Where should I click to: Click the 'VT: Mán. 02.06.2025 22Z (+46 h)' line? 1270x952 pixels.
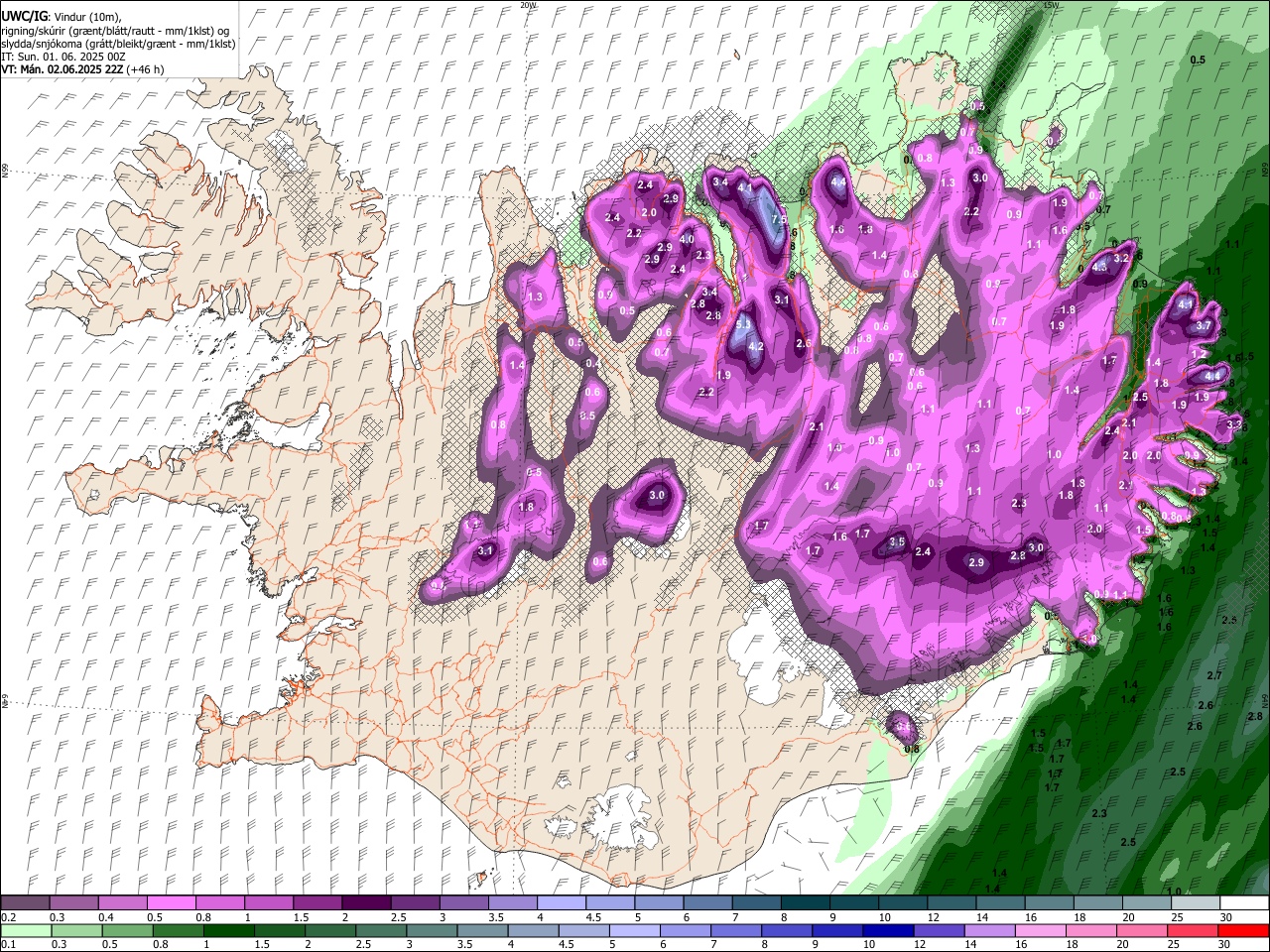(83, 69)
